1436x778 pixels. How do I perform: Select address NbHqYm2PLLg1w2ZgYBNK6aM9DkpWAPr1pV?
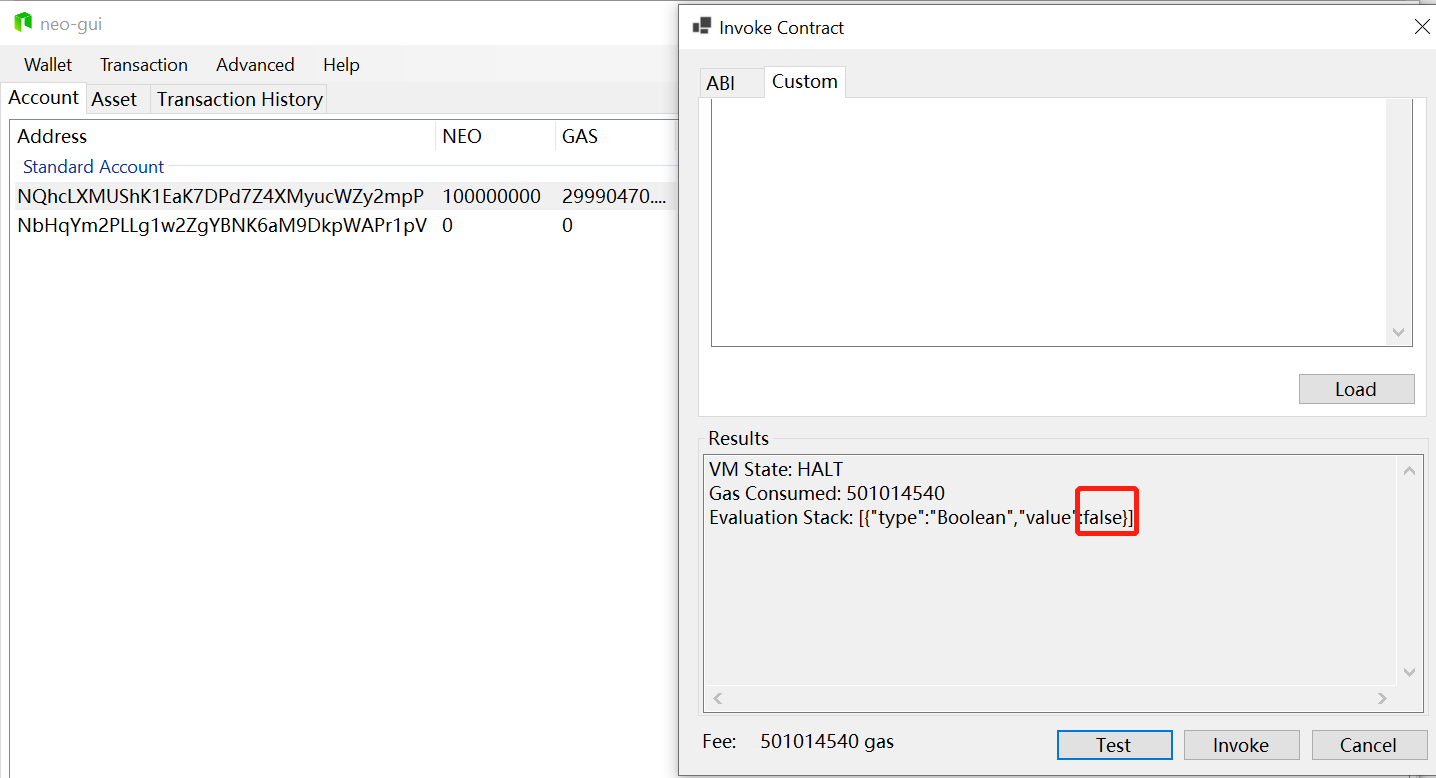222,226
